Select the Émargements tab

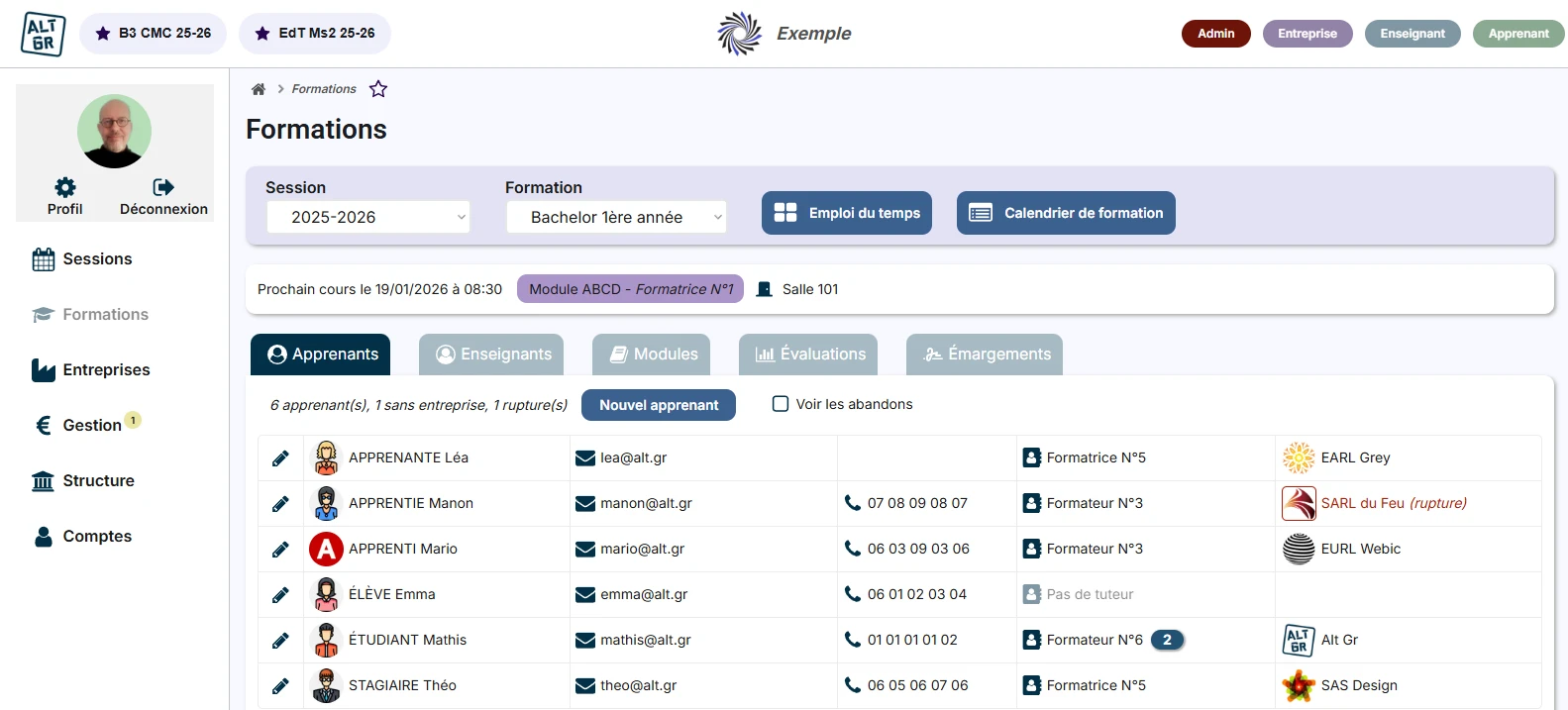click(x=985, y=355)
